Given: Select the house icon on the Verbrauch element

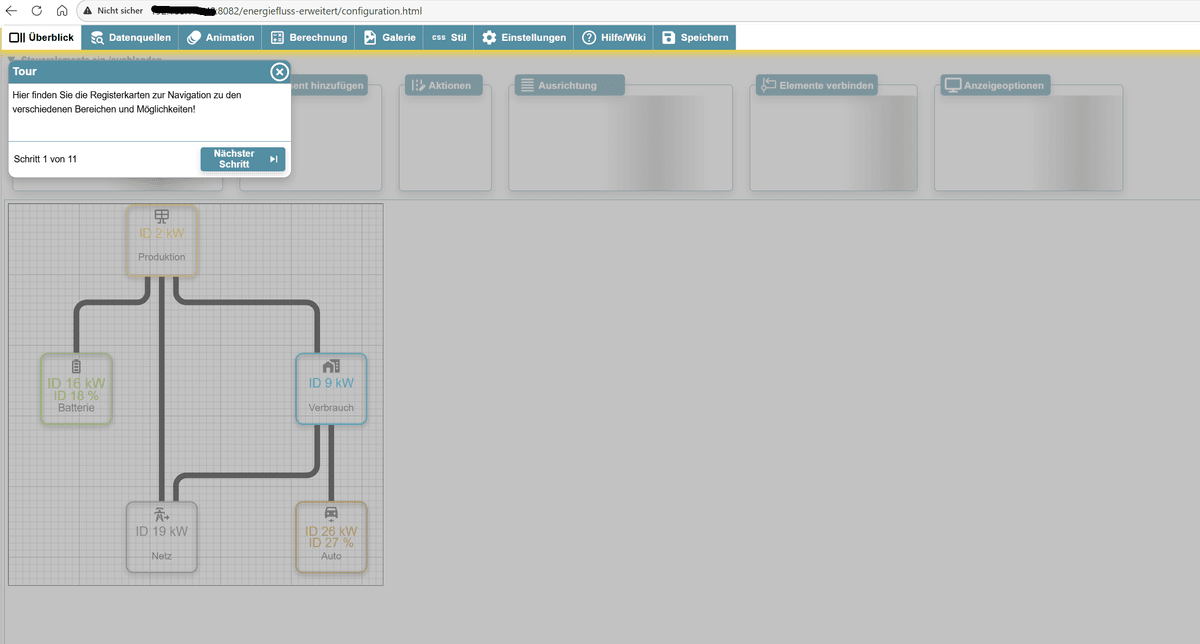Looking at the screenshot, I should pyautogui.click(x=331, y=366).
